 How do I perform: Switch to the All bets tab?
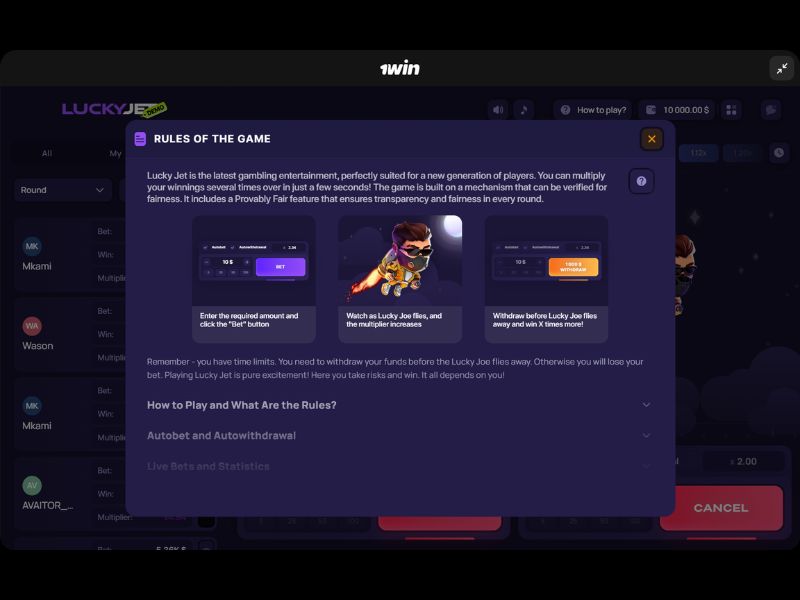coord(47,153)
